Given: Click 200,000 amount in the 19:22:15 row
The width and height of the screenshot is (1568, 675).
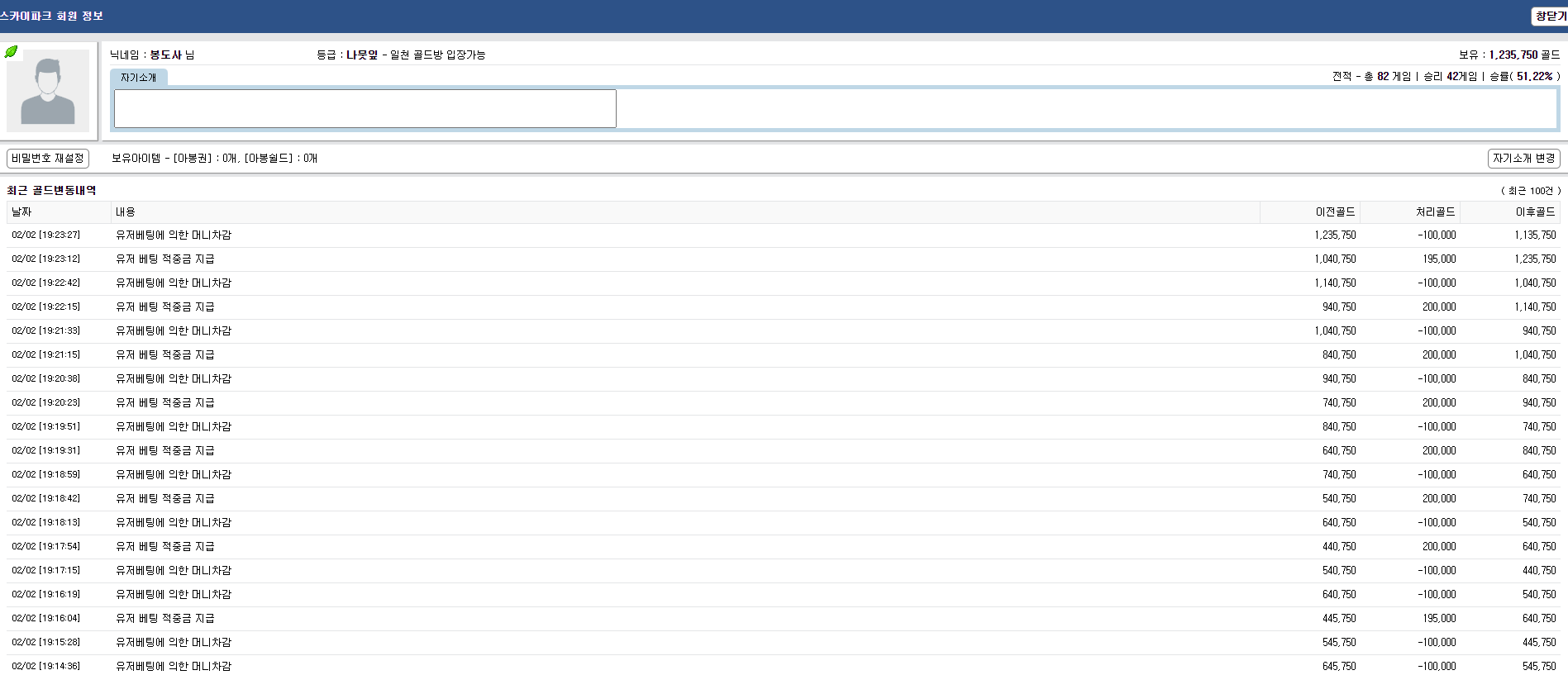Looking at the screenshot, I should tap(1439, 307).
